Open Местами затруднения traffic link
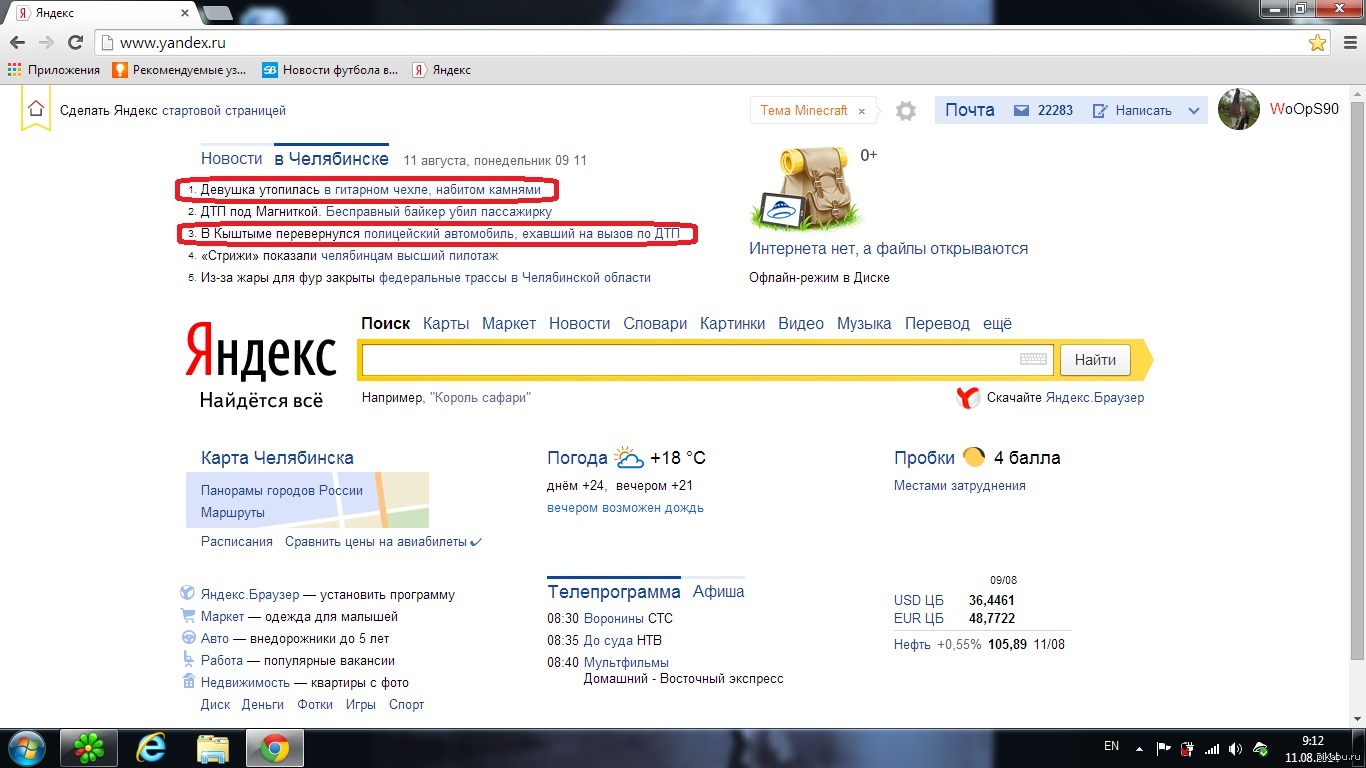1366x768 pixels. click(x=960, y=485)
